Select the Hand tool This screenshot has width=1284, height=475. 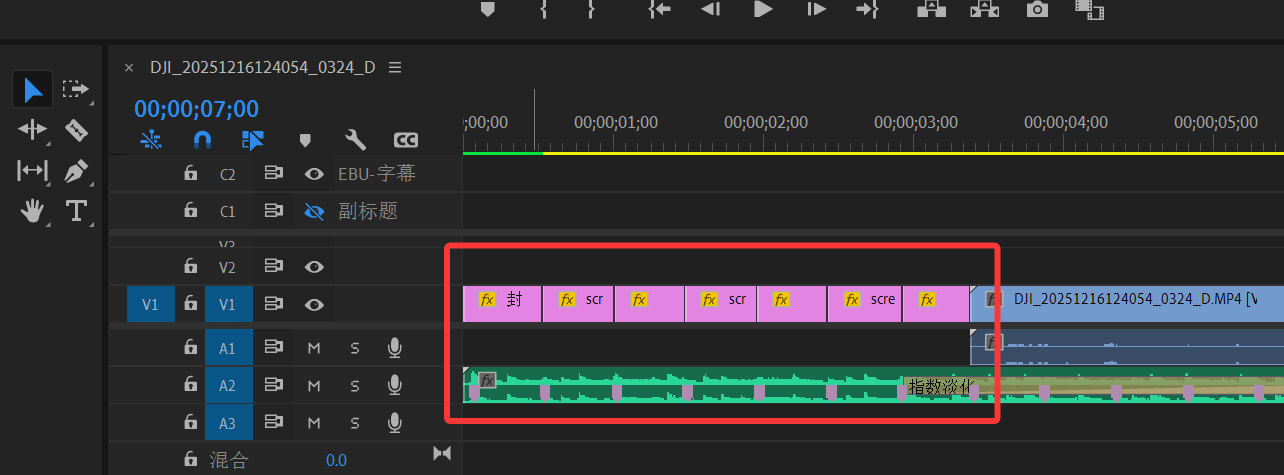tap(33, 211)
